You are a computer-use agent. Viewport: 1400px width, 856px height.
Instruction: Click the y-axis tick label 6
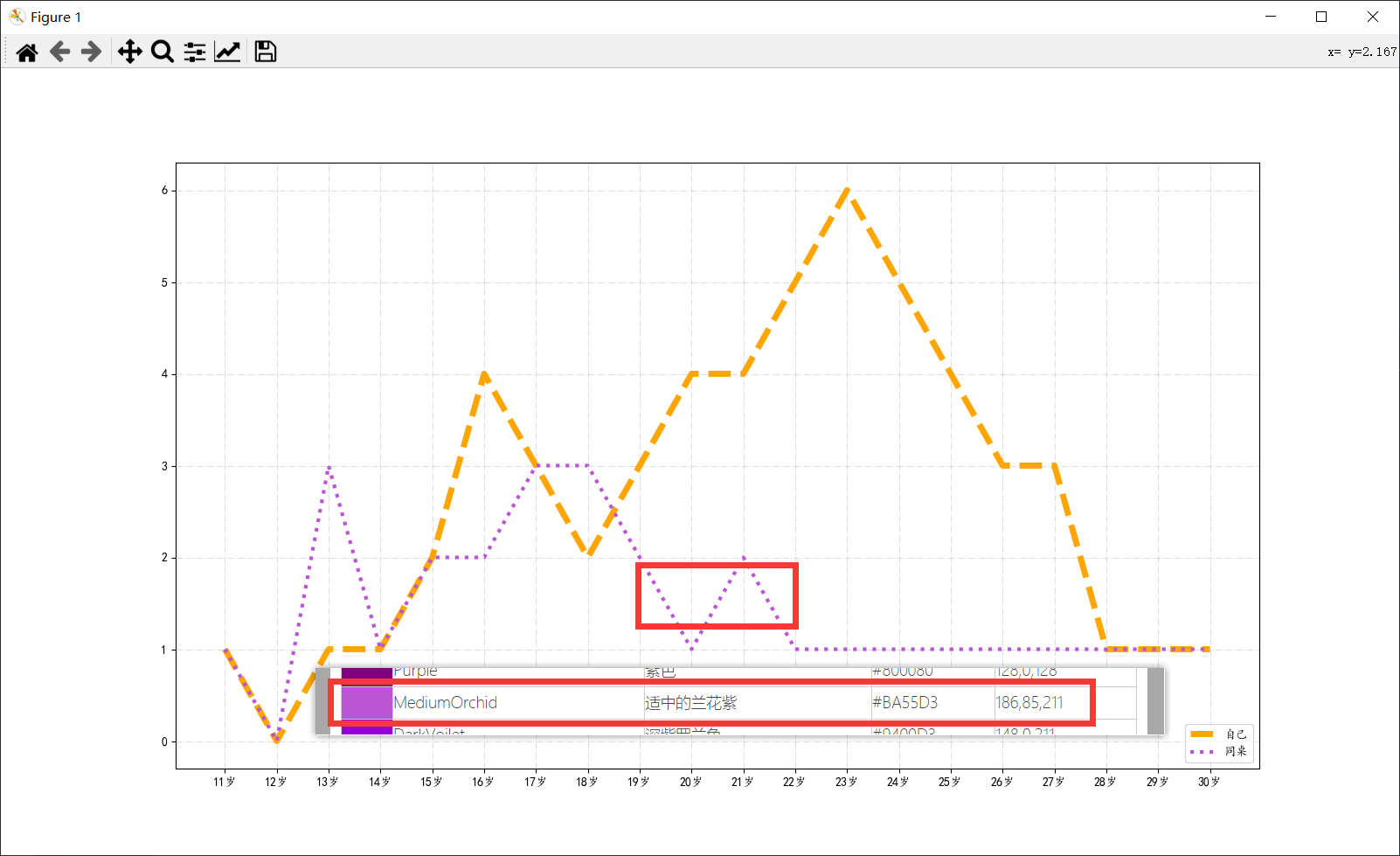[164, 191]
